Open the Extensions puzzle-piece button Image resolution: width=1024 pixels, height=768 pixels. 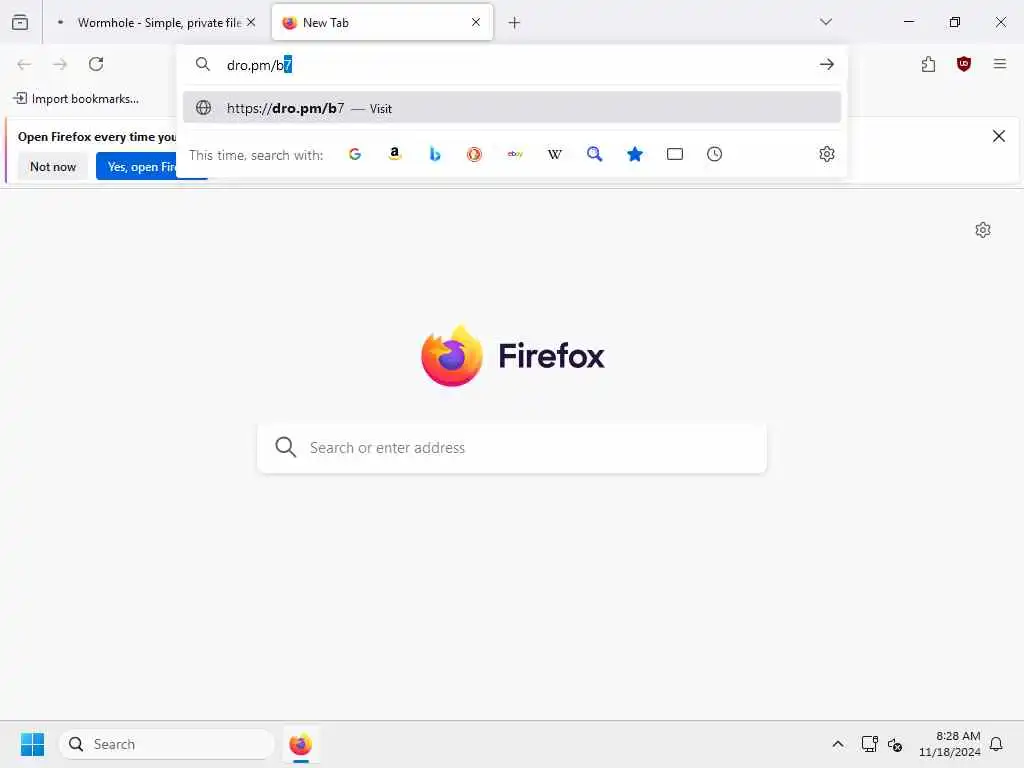tap(929, 64)
